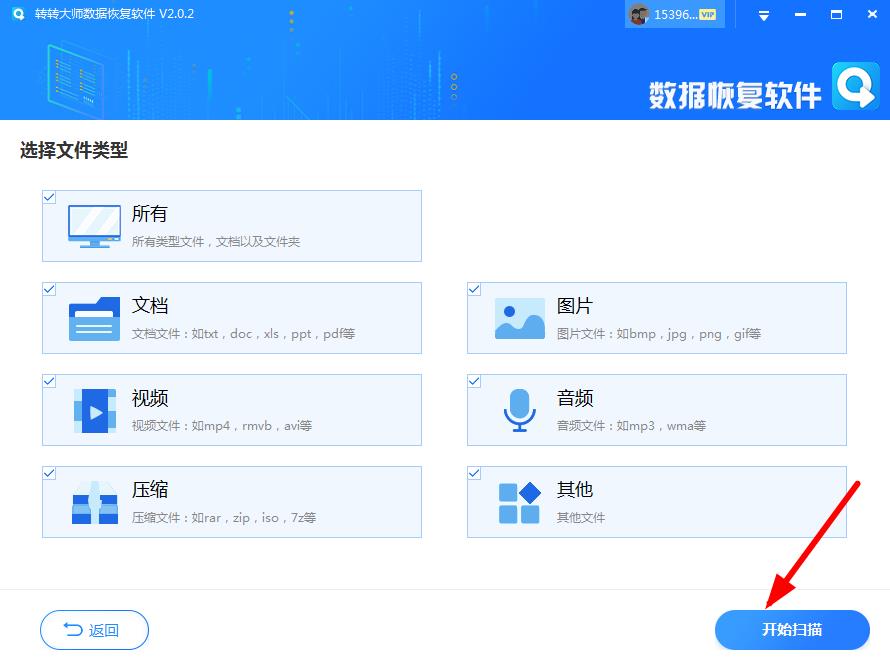Close the data recovery window
The image size is (890, 670).
click(x=872, y=14)
